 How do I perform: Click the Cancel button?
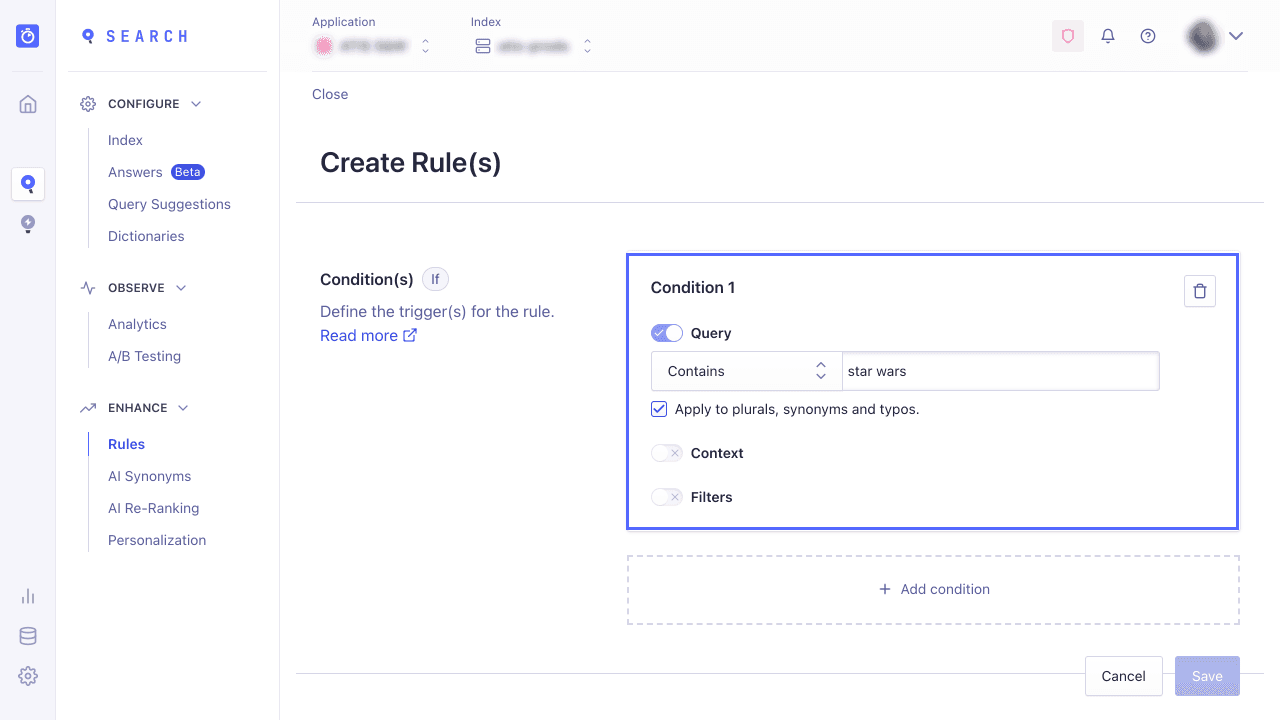pyautogui.click(x=1123, y=676)
